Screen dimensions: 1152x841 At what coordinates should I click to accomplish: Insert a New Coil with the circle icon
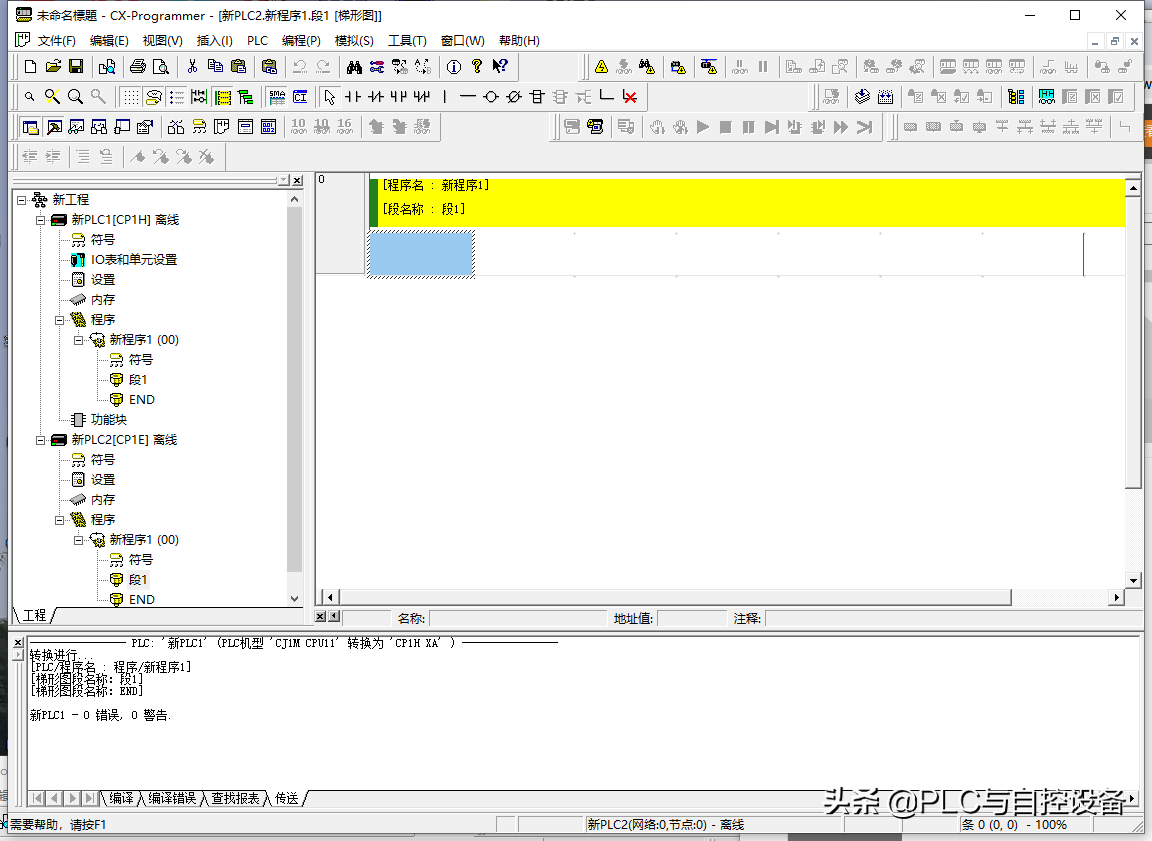pyautogui.click(x=491, y=97)
